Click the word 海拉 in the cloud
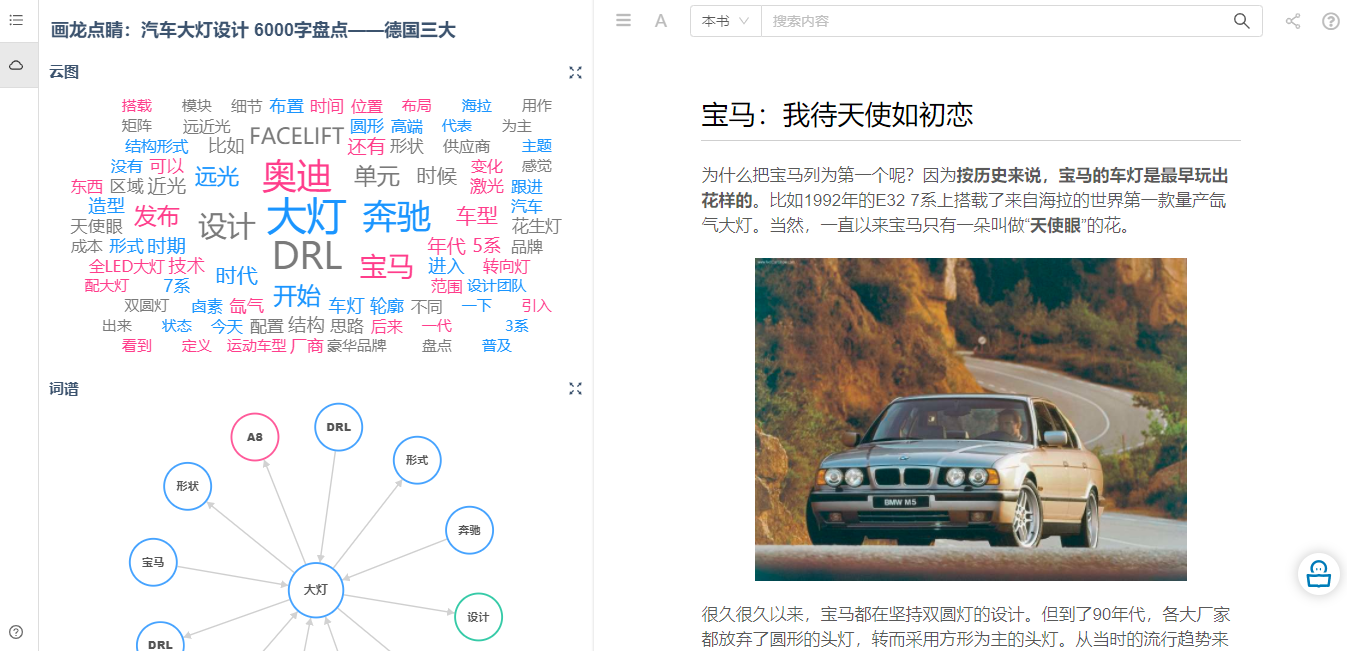1347x651 pixels. tap(476, 106)
